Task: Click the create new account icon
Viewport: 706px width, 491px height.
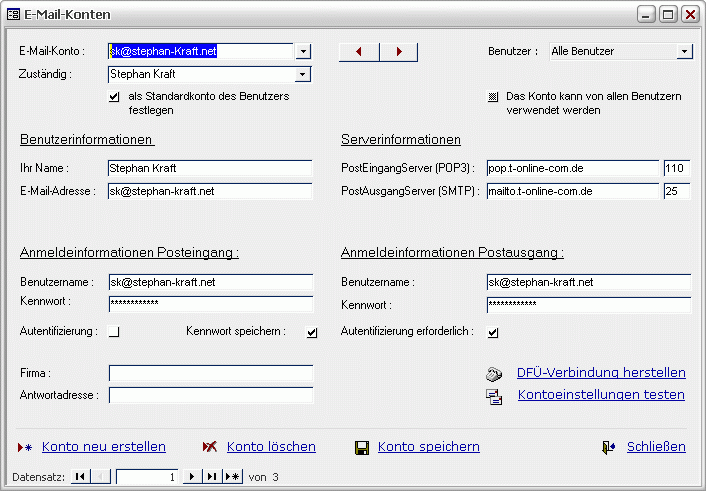Action: point(25,447)
